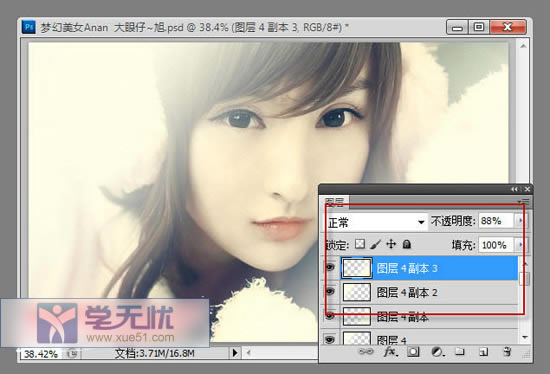Click horizontal scrollbar left arrow
Screen dimensions: 550x374
(248, 353)
